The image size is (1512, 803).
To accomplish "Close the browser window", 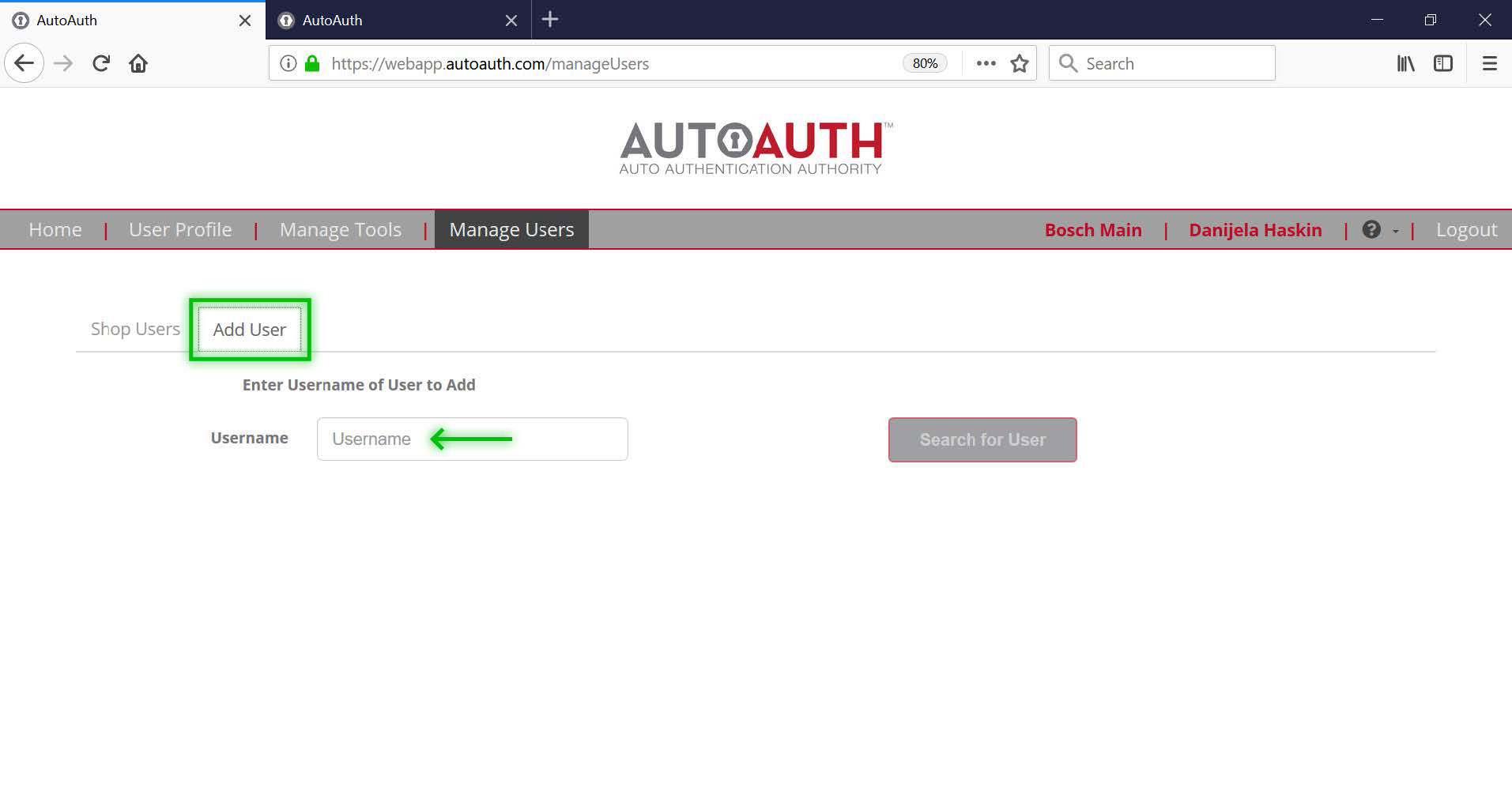I will [x=1485, y=20].
